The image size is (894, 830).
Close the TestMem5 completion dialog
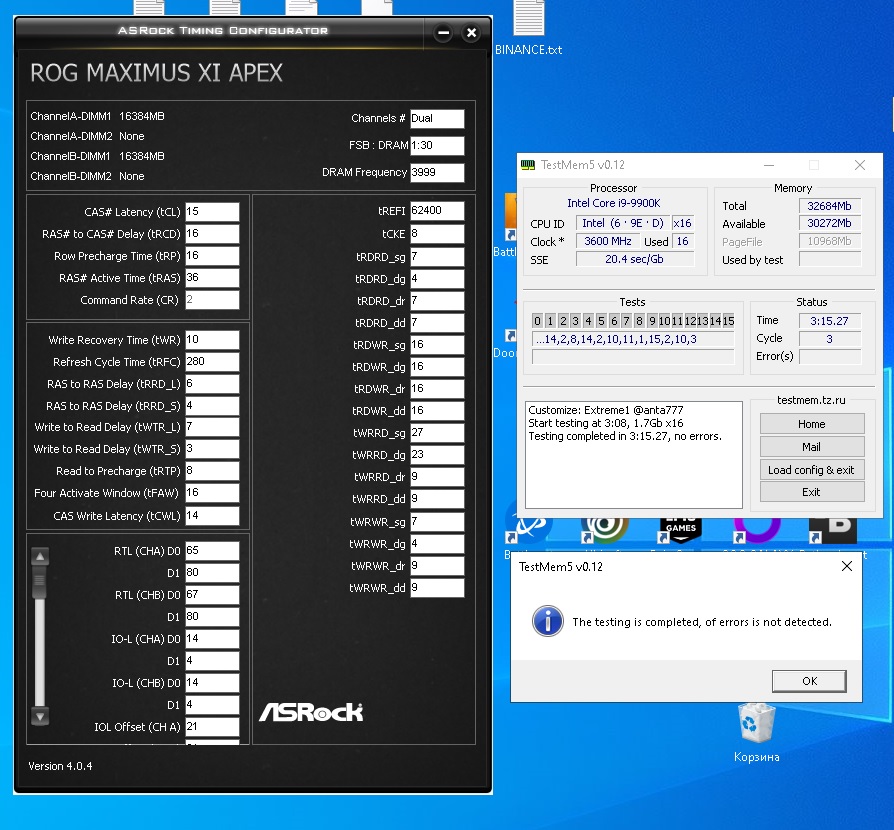(x=847, y=566)
